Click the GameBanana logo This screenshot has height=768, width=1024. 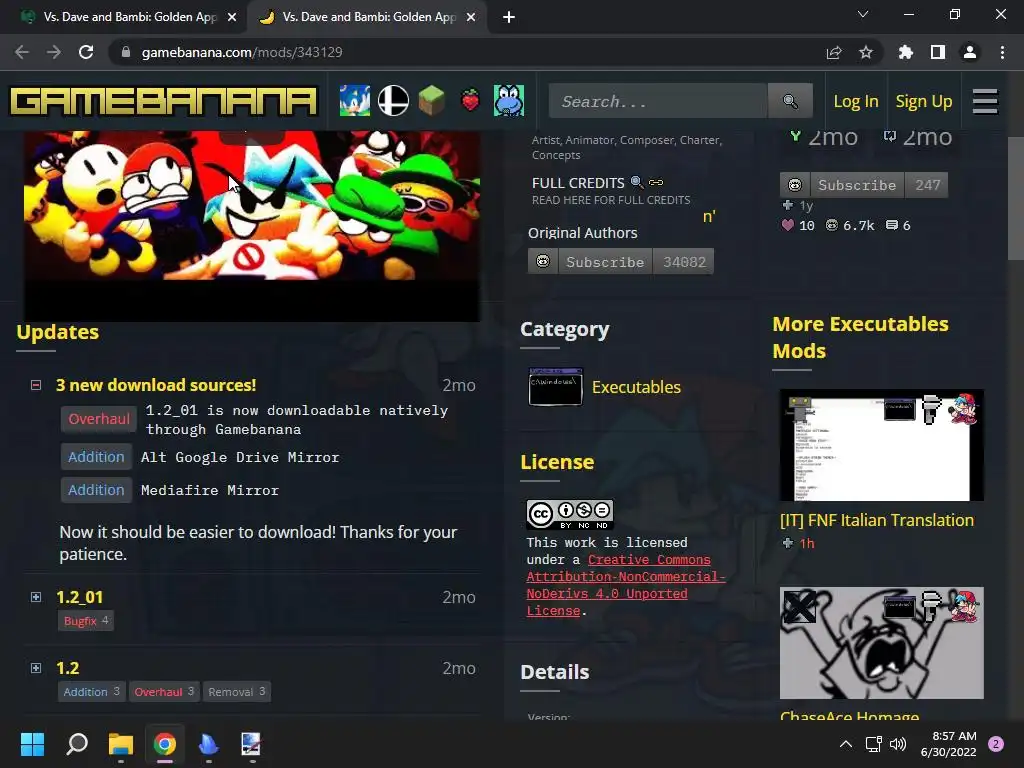[163, 101]
